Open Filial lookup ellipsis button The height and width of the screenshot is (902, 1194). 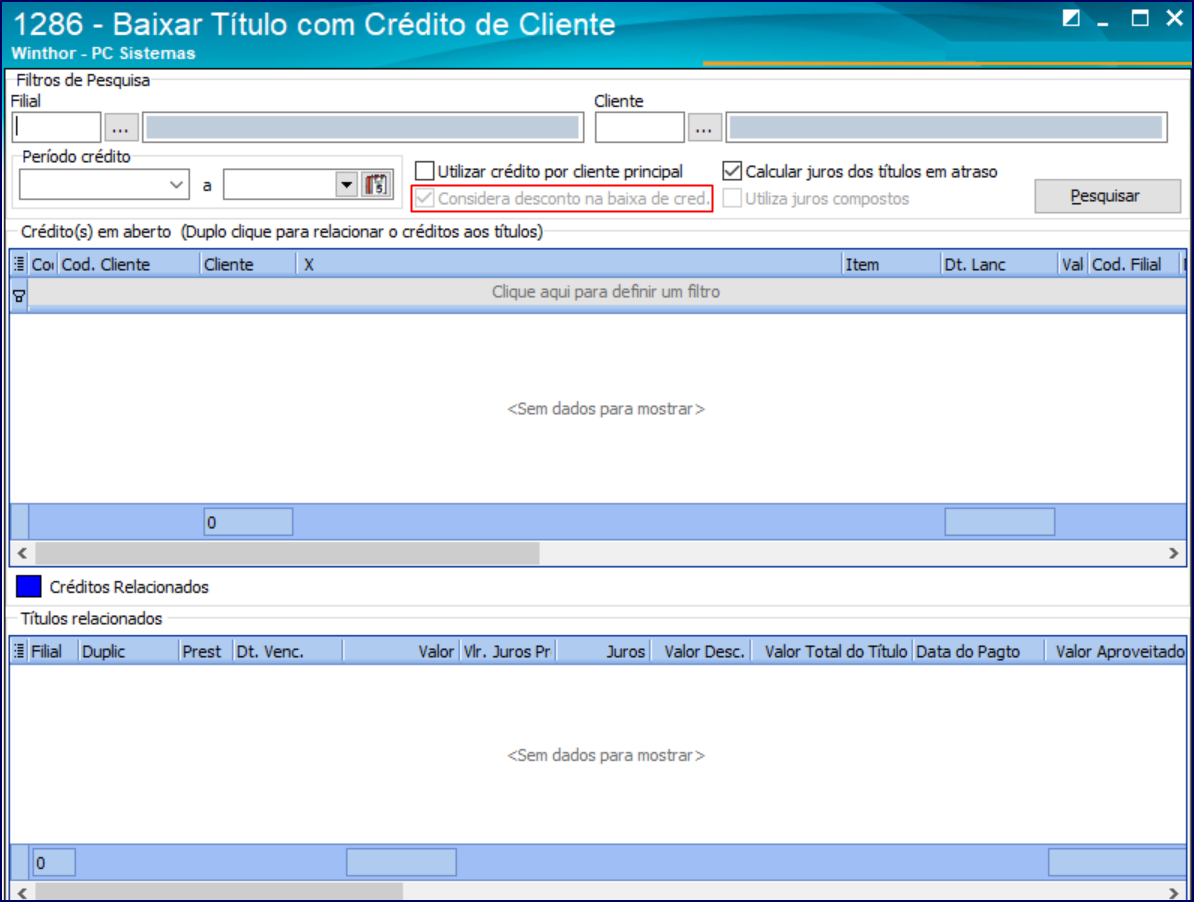121,128
